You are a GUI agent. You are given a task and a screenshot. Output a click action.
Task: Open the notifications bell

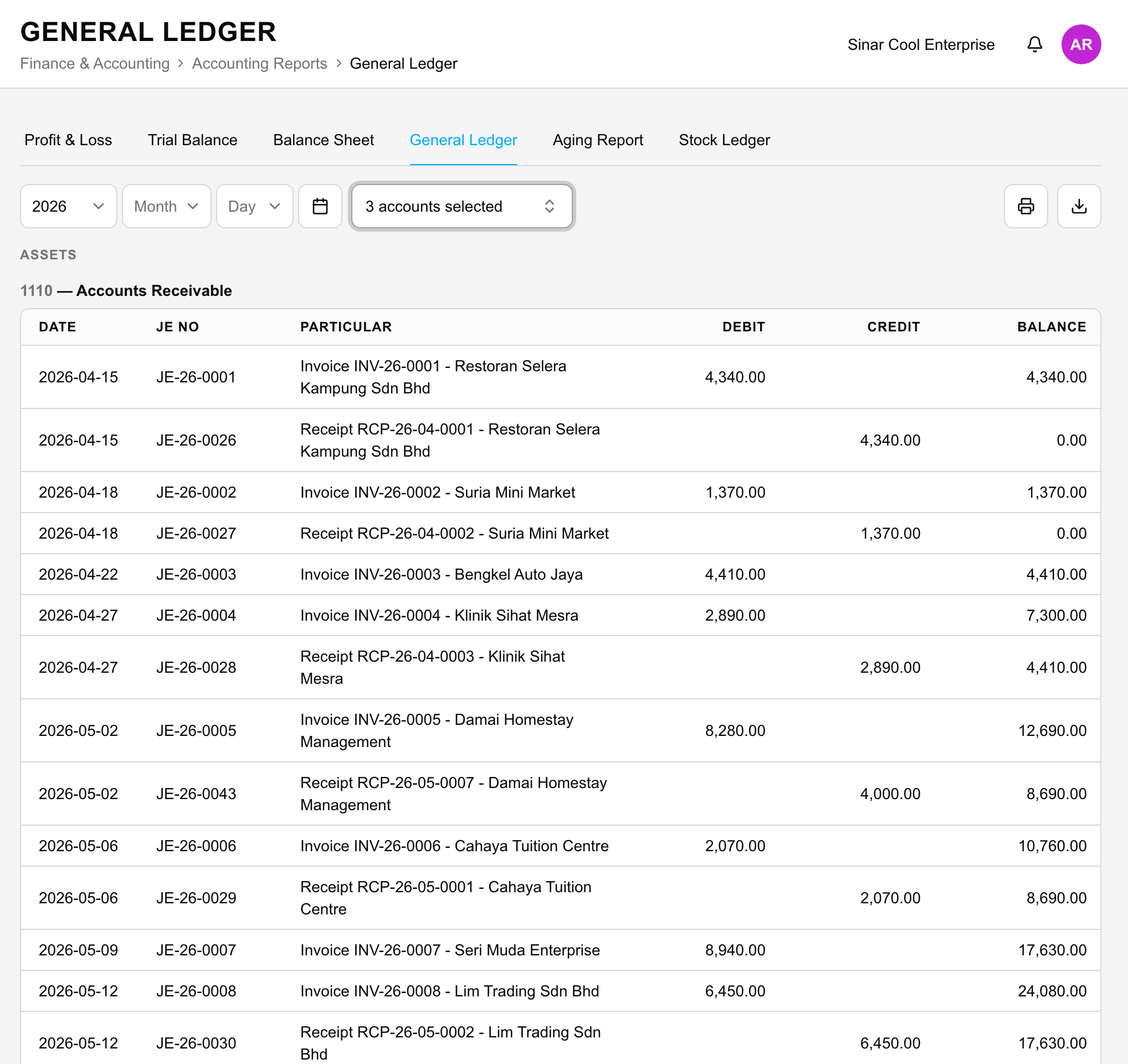(1034, 44)
